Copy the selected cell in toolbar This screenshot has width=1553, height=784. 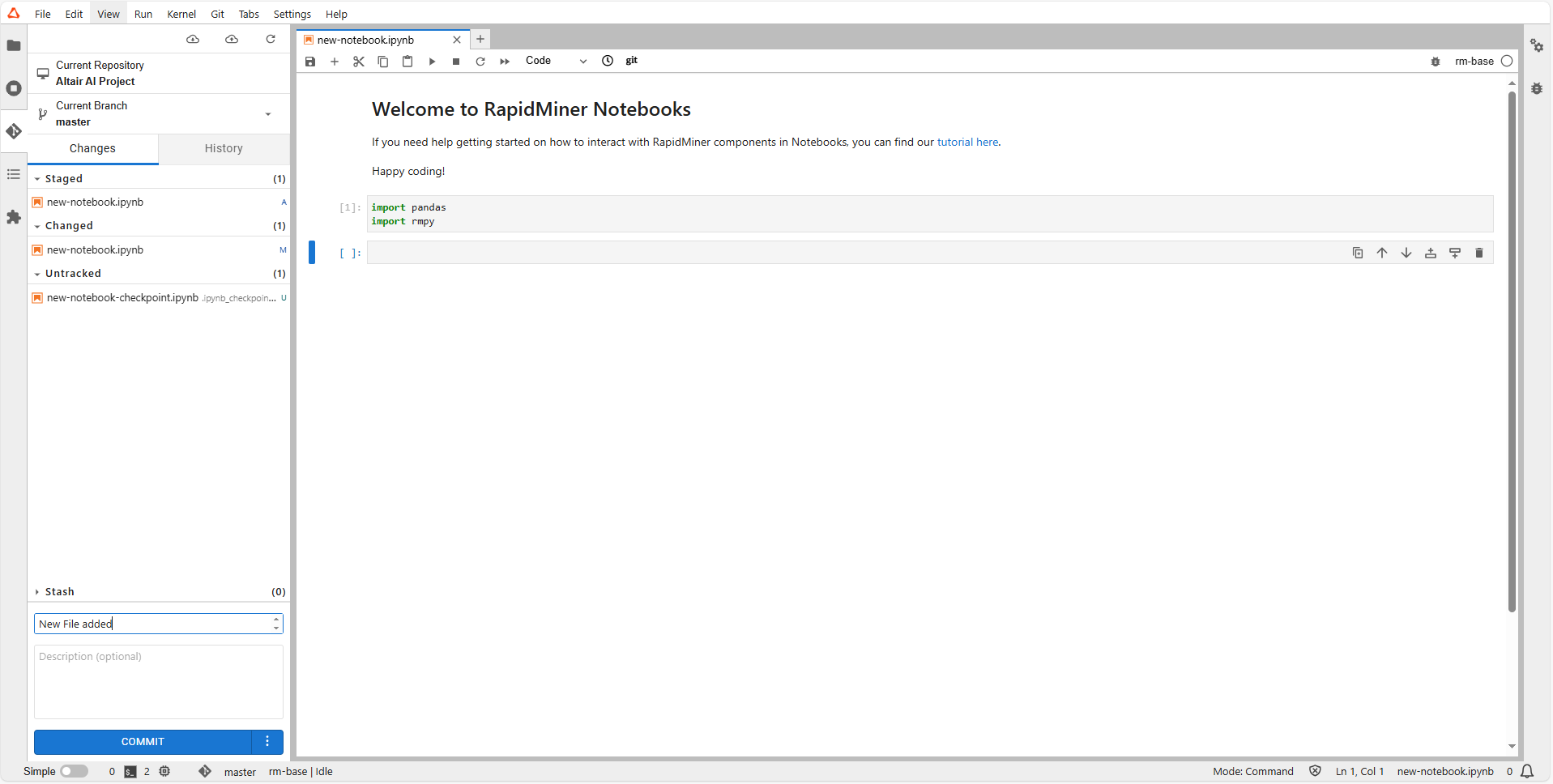pos(383,62)
